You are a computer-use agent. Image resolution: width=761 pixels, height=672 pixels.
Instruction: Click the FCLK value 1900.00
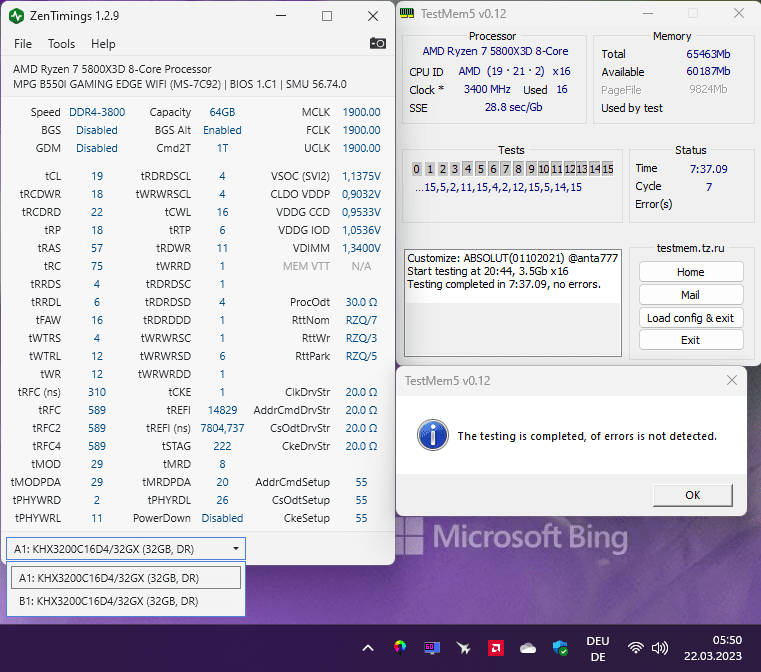pyautogui.click(x=361, y=130)
